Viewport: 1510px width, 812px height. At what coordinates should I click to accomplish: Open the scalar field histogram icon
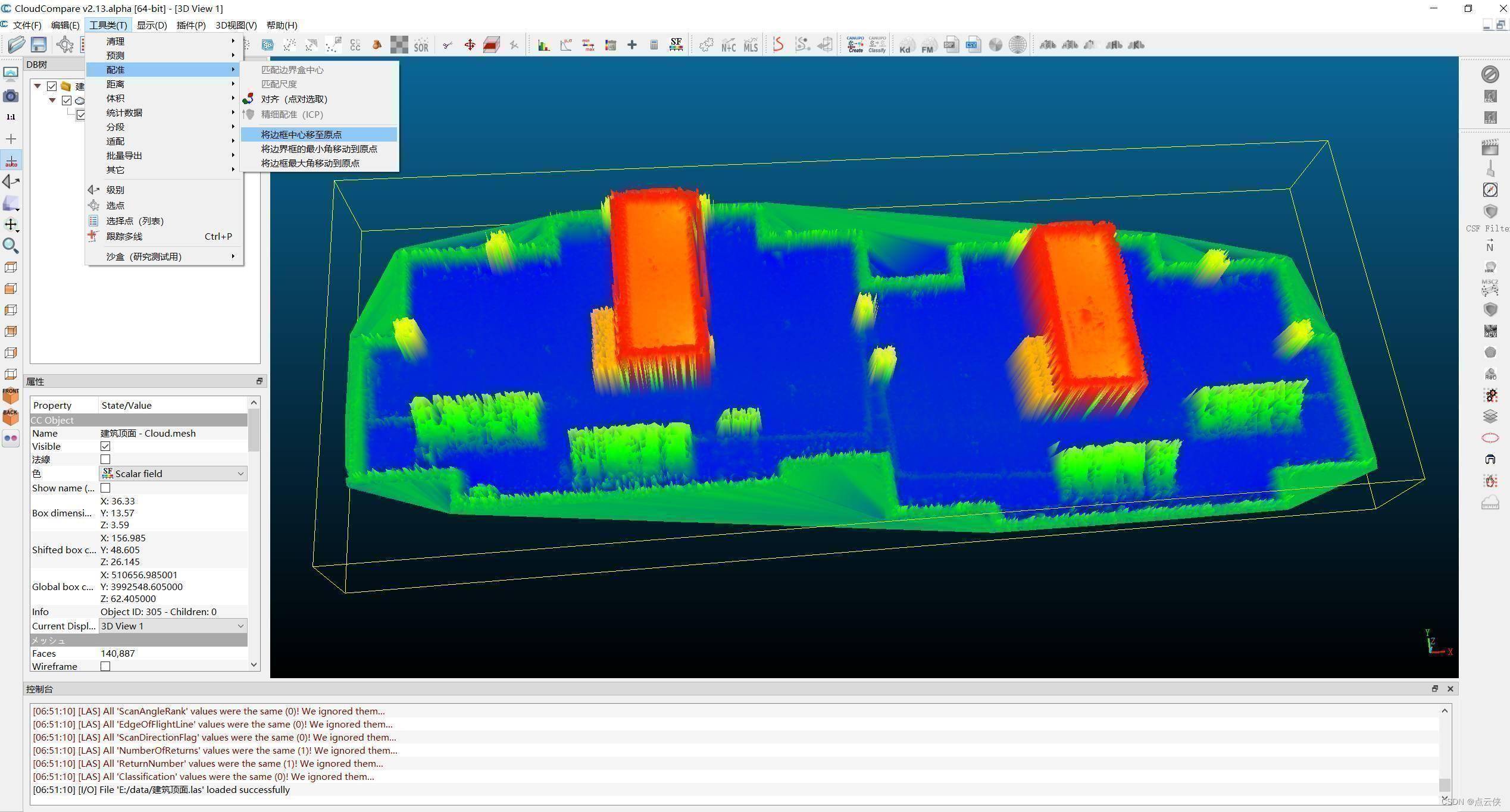tap(543, 45)
